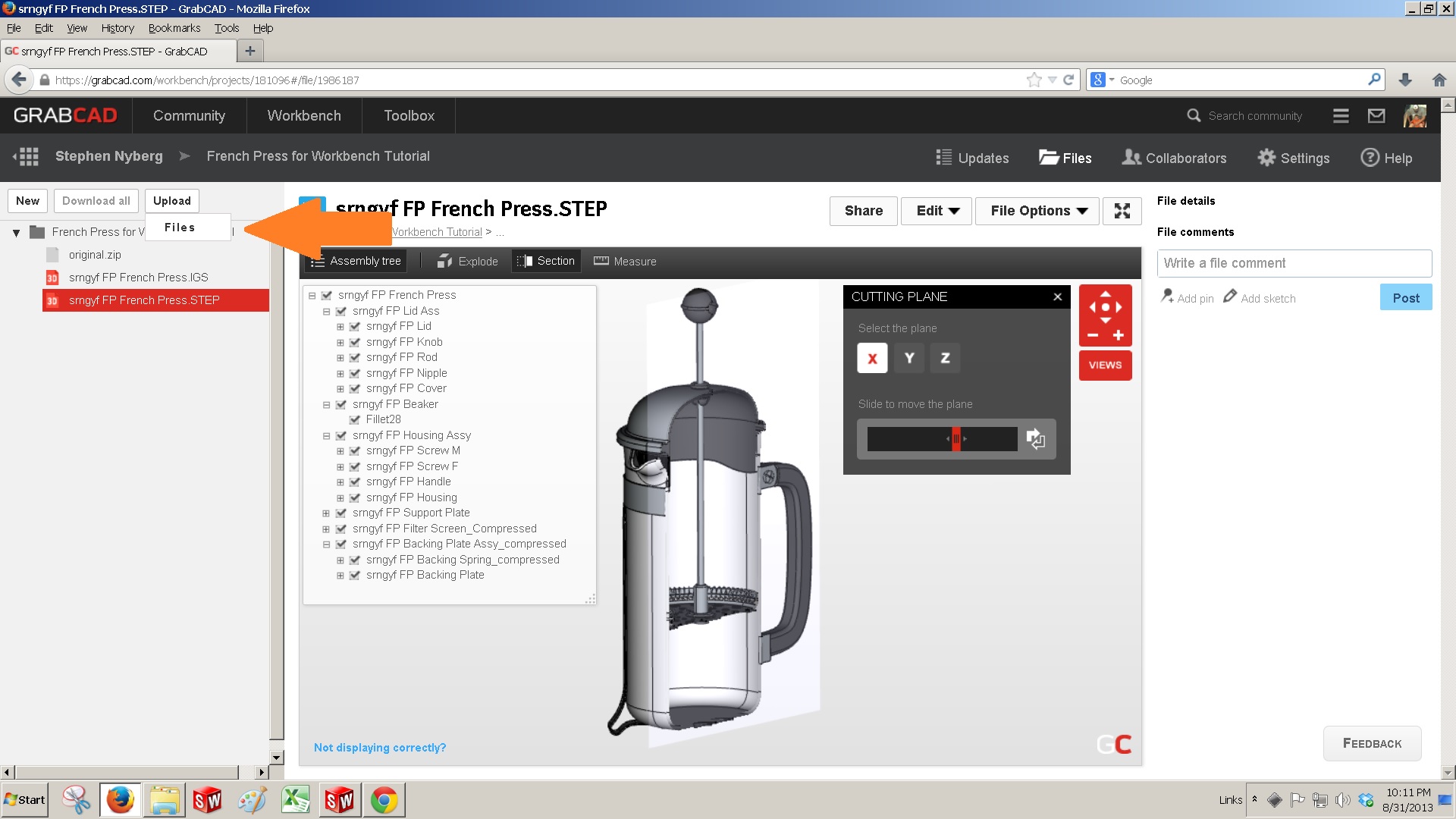Screen dimensions: 1456x819
Task: Click the Download all button
Action: pos(96,201)
